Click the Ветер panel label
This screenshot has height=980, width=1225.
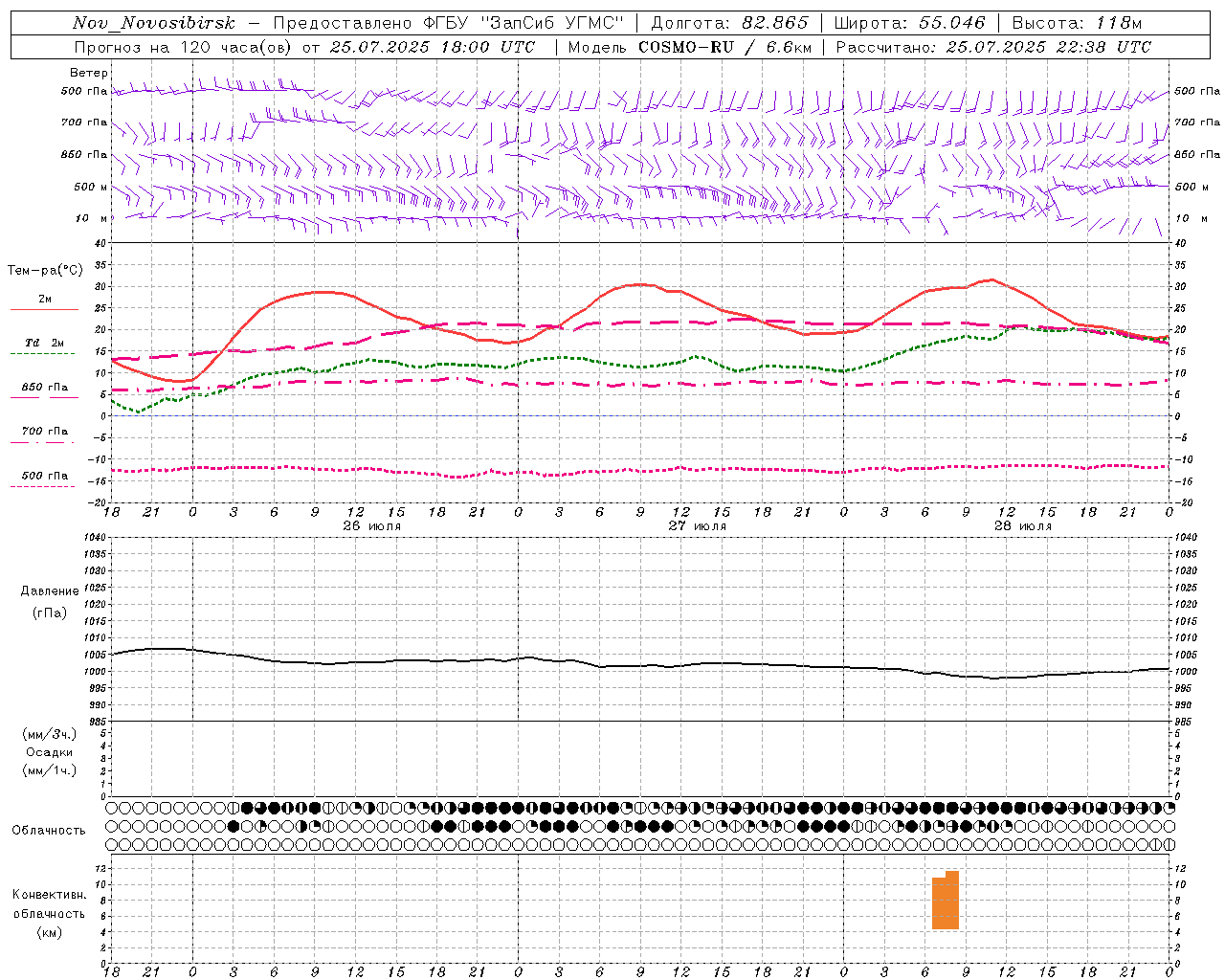pyautogui.click(x=89, y=73)
